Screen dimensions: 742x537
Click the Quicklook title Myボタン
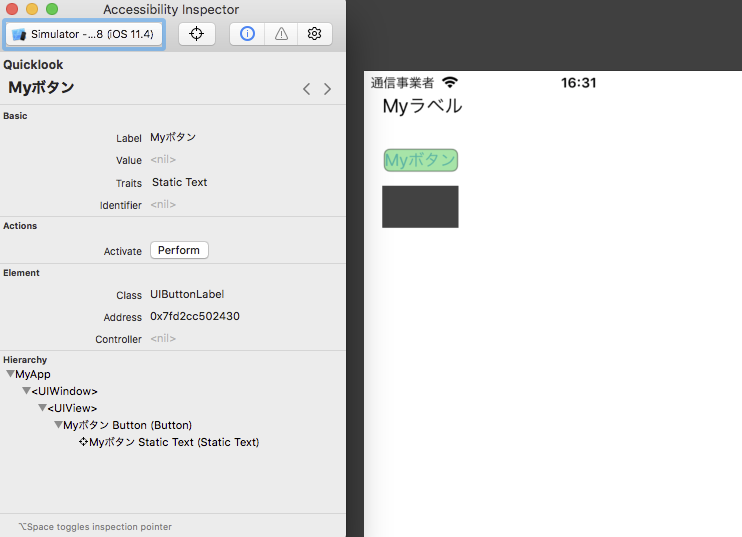coord(41,87)
